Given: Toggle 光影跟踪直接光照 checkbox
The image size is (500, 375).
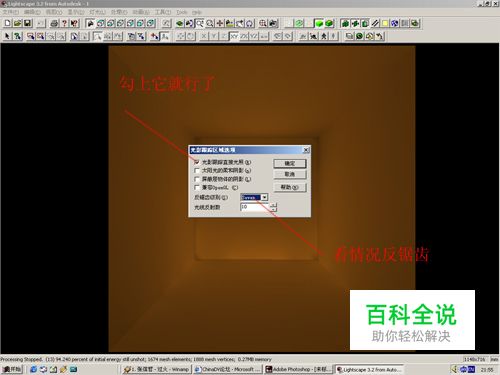Looking at the screenshot, I should pos(197,162).
